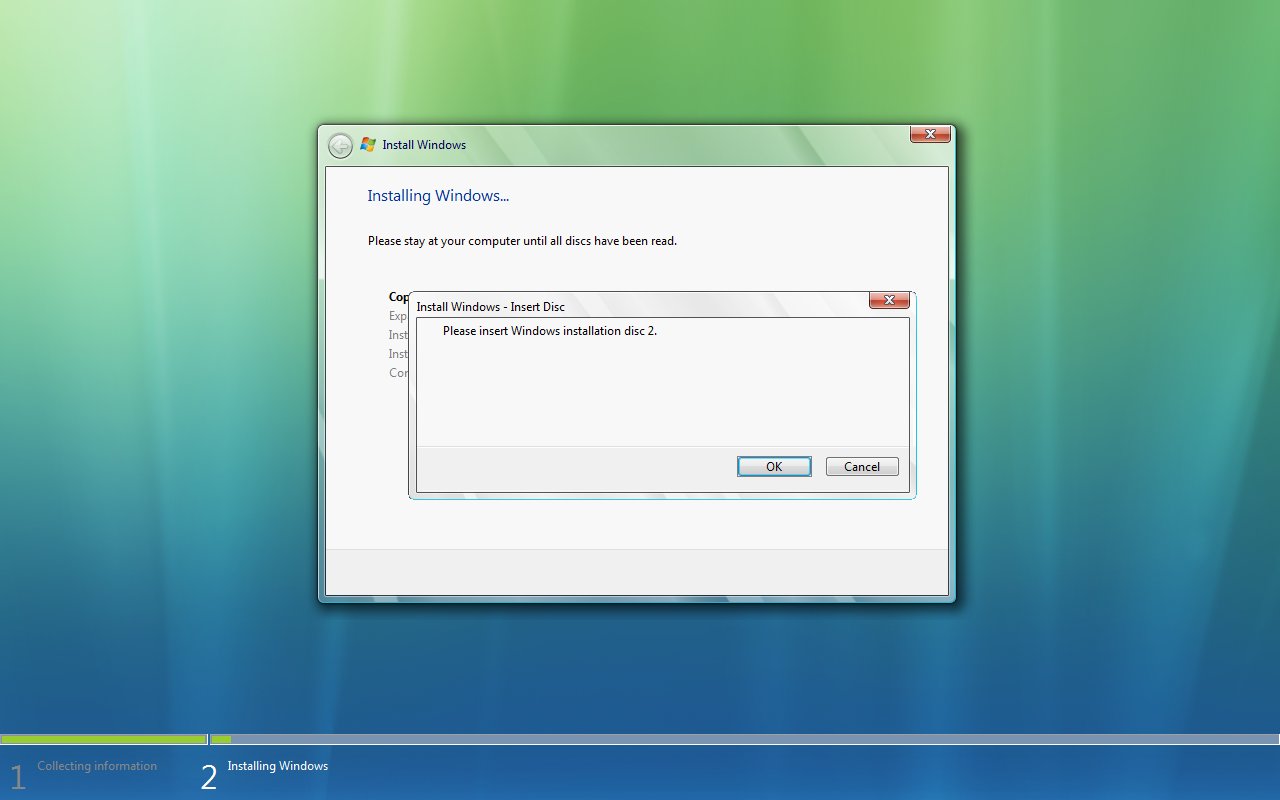Click the Collecting information progress bar
This screenshot has width=1280, height=800.
click(104, 740)
